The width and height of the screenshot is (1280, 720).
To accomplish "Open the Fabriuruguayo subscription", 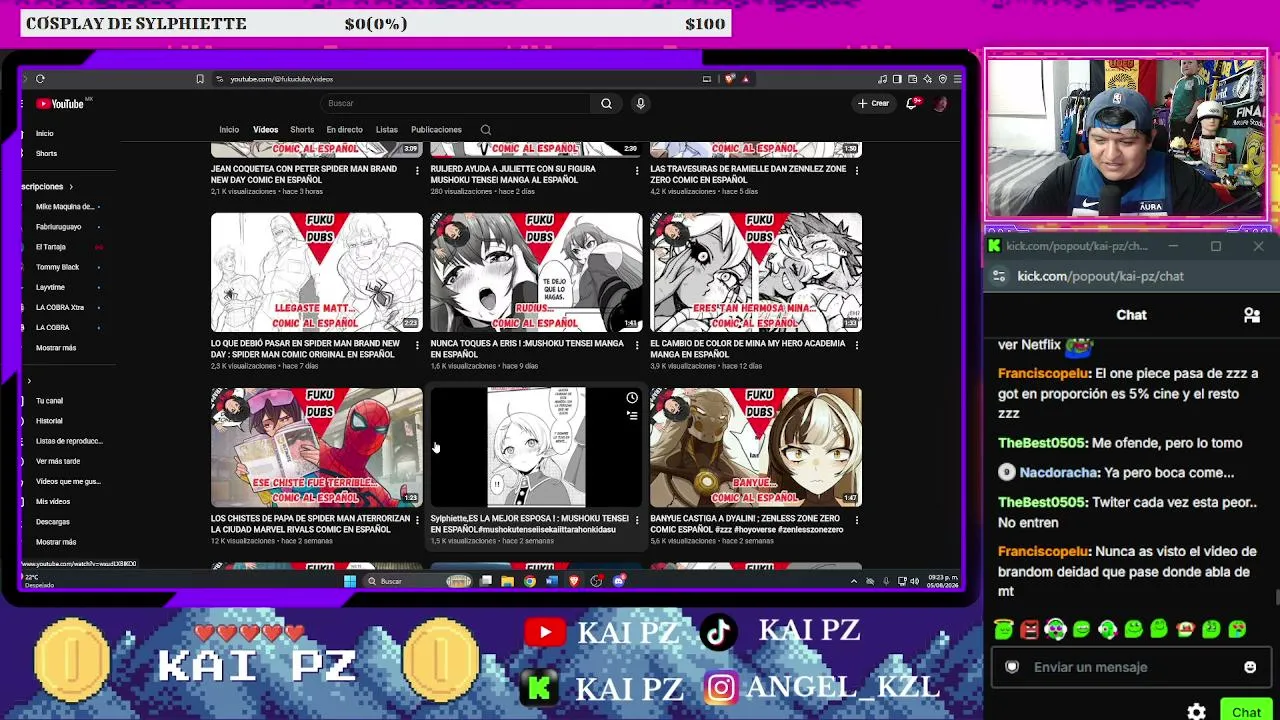I will pos(58,227).
